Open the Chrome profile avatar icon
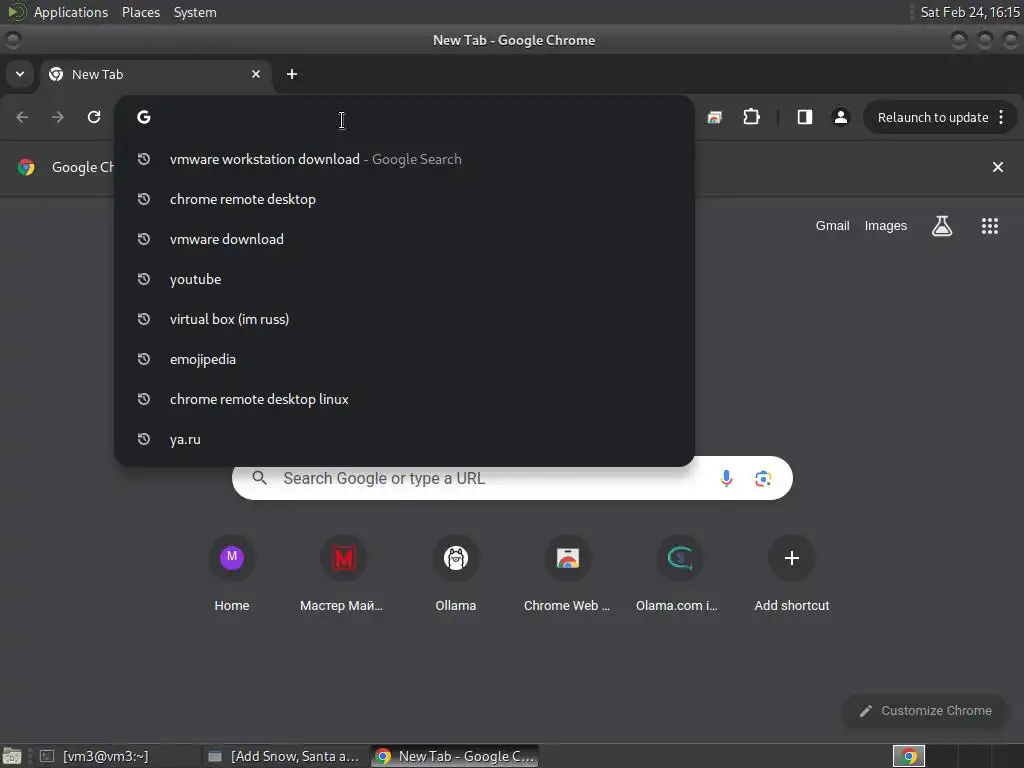 [840, 117]
